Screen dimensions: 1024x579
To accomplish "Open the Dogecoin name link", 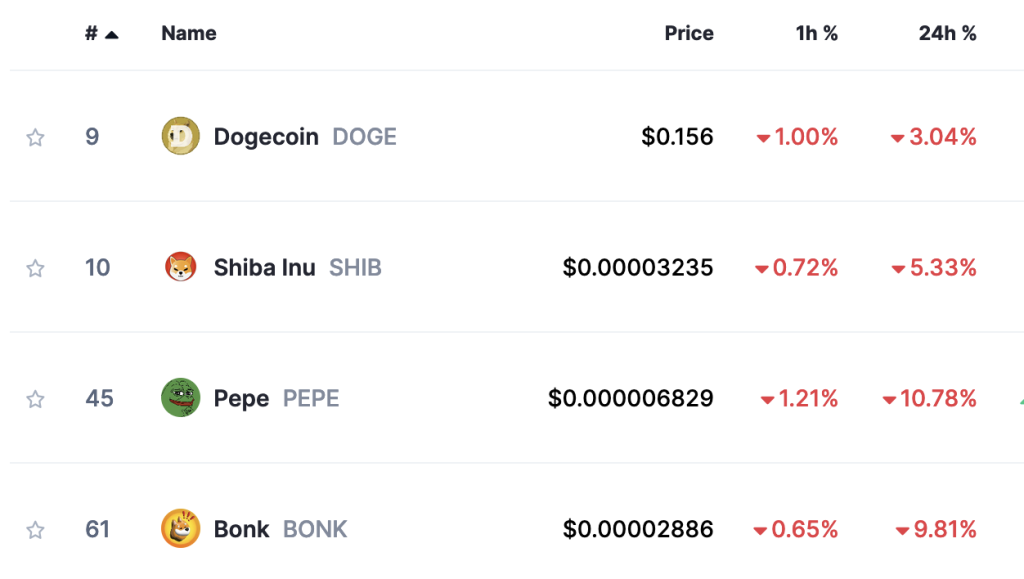I will (266, 137).
